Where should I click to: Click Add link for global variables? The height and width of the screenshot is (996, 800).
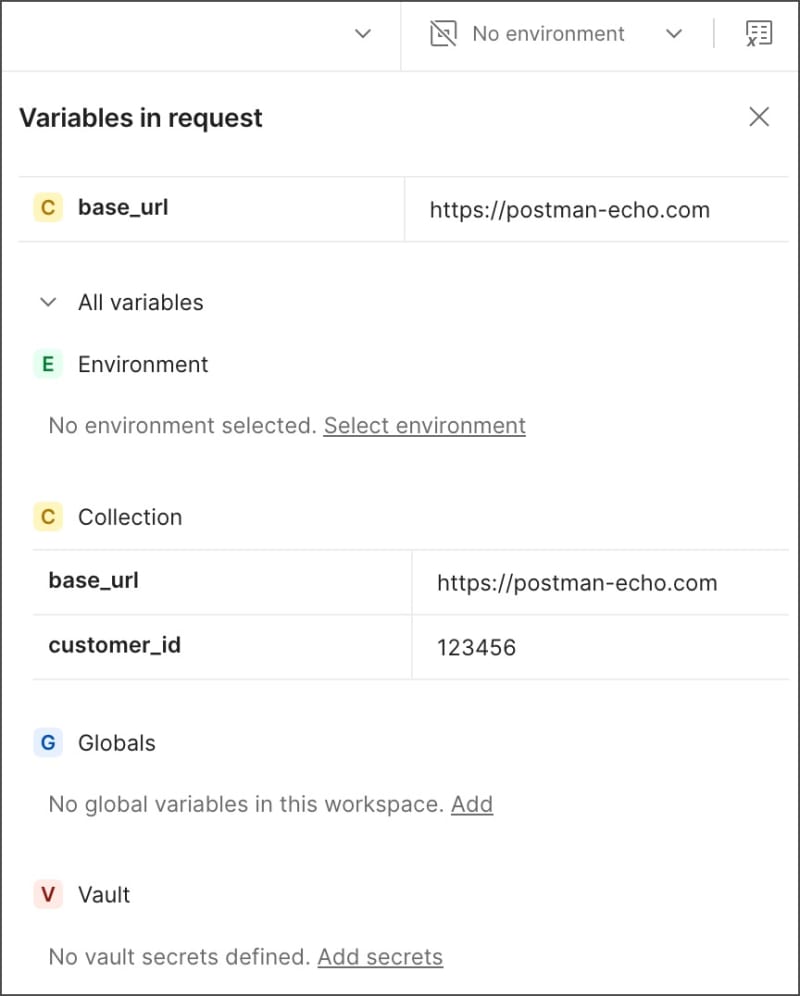[x=472, y=804]
